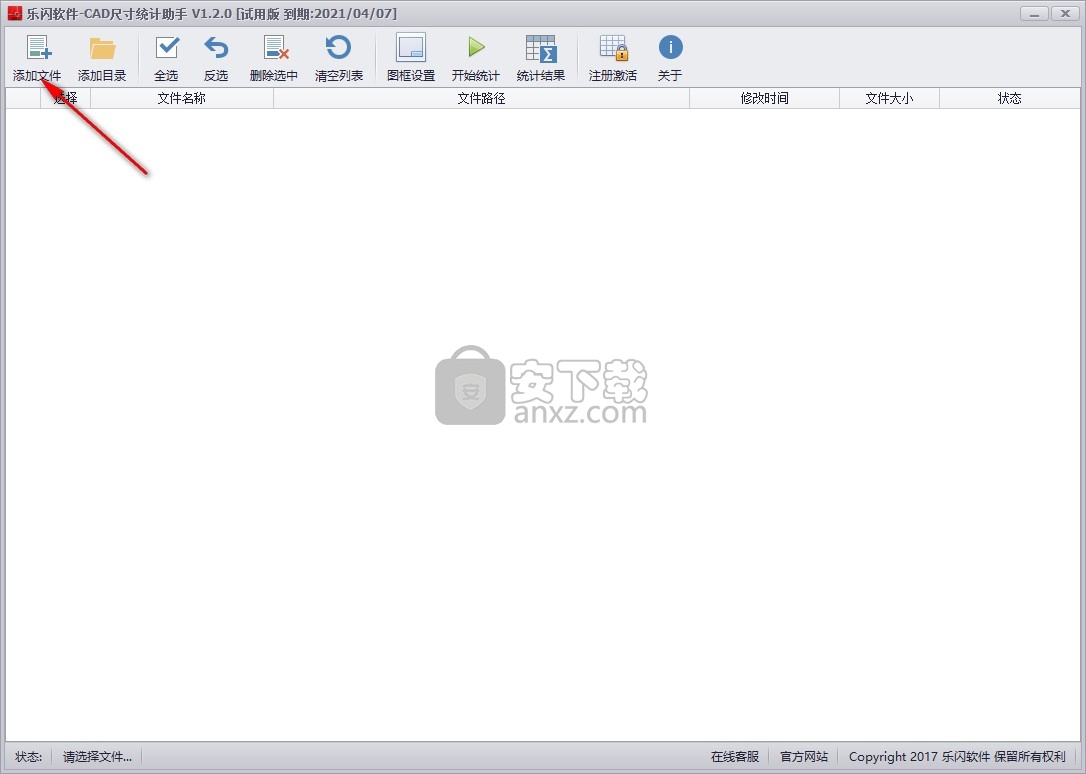This screenshot has width=1086, height=774.
Task: Open Statistics Results (统计结果) icon
Action: tap(541, 48)
